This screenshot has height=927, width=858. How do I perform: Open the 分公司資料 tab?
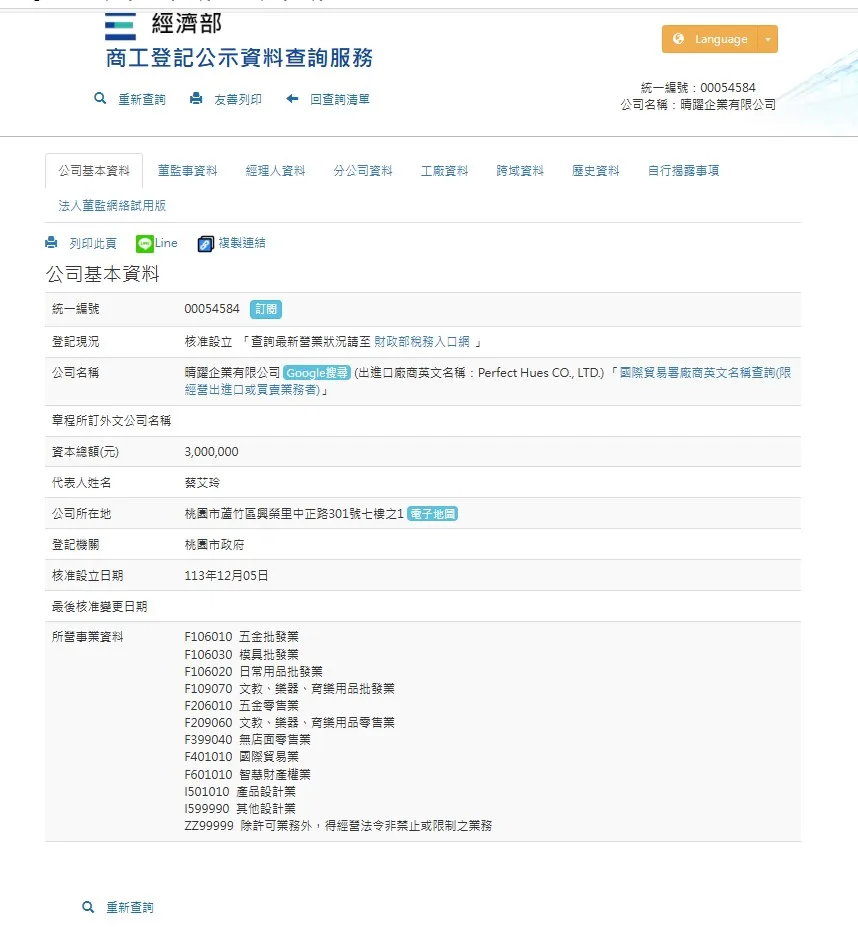coord(363,171)
